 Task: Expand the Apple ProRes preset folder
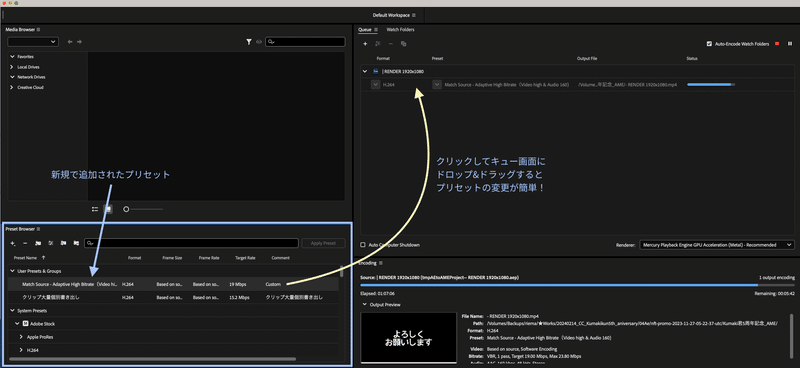click(21, 337)
